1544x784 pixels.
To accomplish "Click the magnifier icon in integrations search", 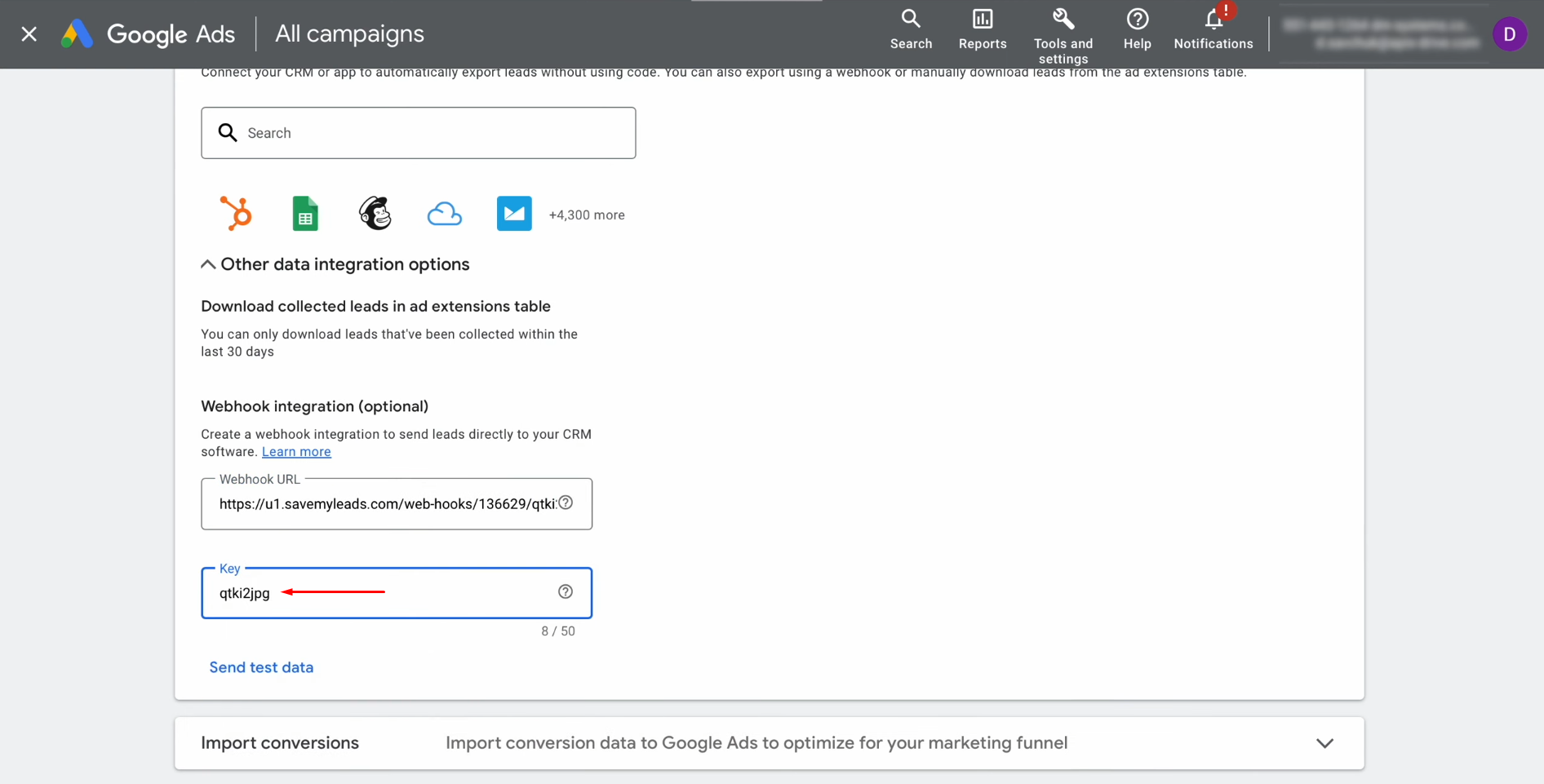I will (228, 133).
